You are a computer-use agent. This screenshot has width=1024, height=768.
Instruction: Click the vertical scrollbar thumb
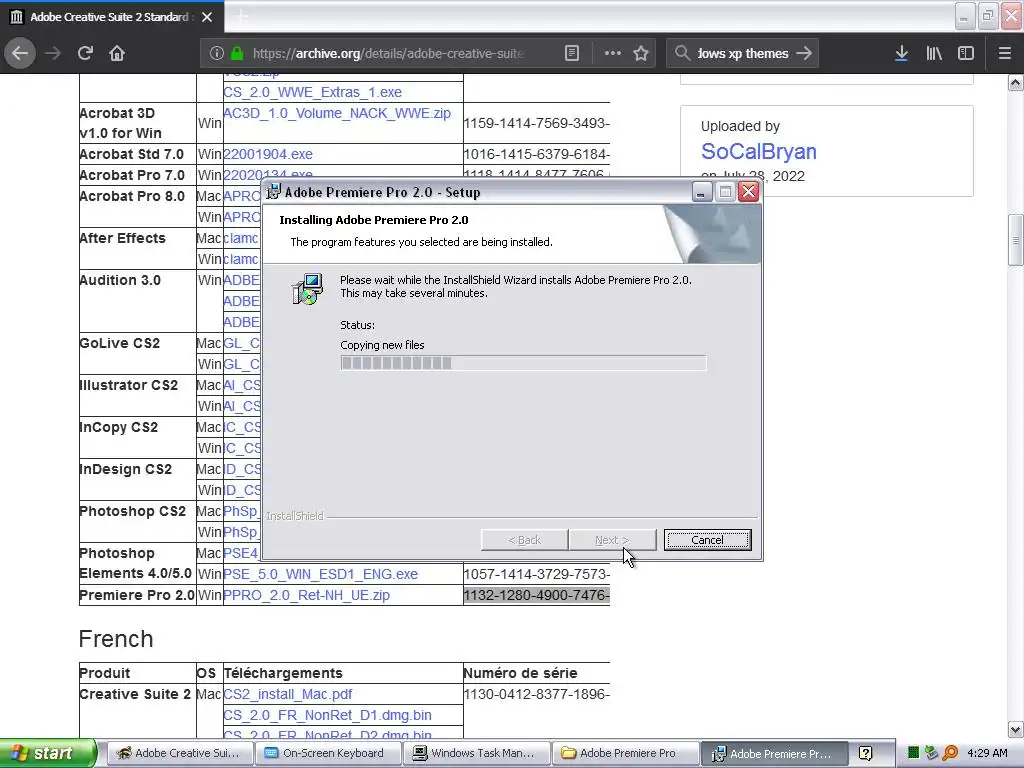click(1016, 240)
